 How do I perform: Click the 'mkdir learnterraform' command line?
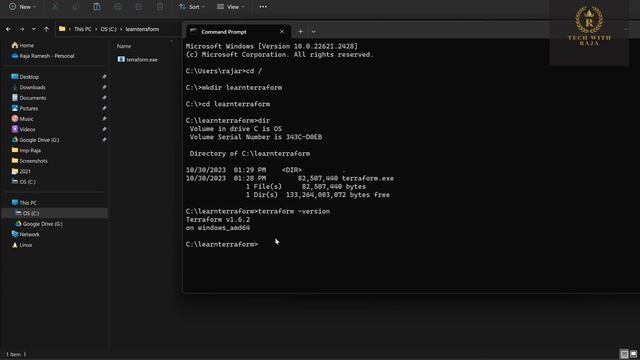(233, 88)
